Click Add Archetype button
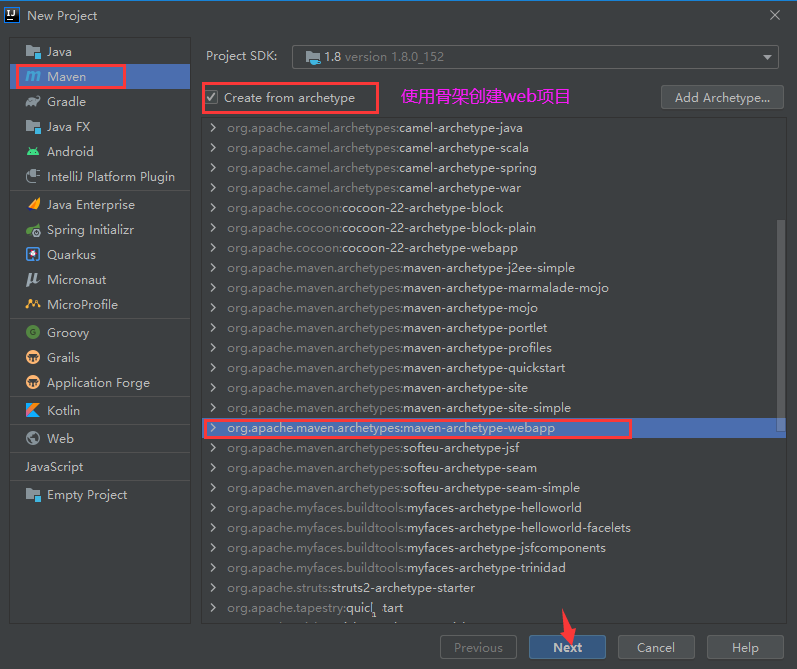Viewport: 797px width, 669px height. pos(722,98)
